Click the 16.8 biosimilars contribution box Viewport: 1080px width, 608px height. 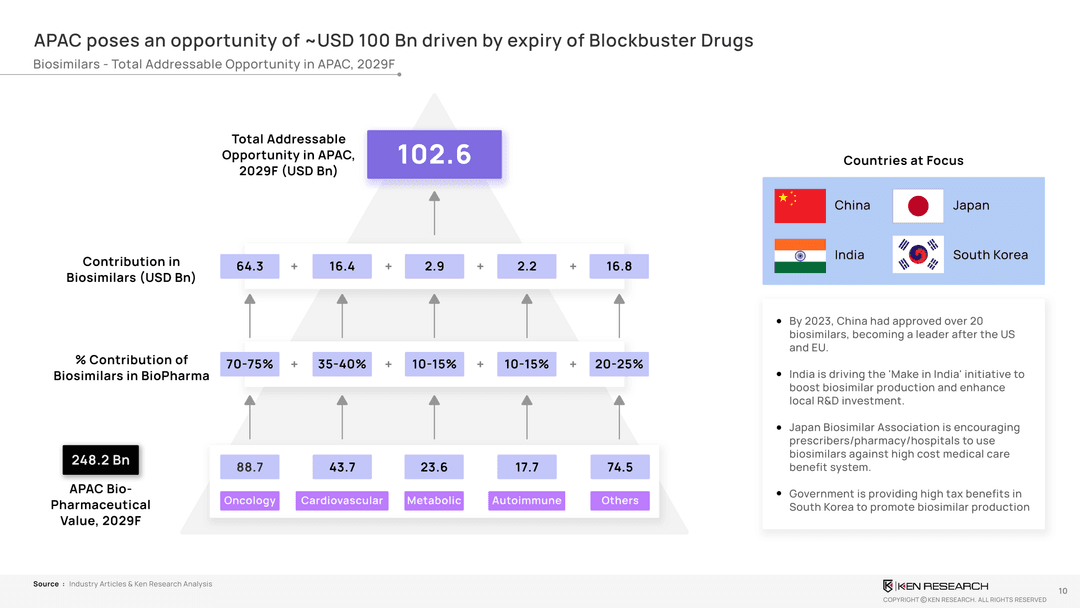[x=620, y=266]
